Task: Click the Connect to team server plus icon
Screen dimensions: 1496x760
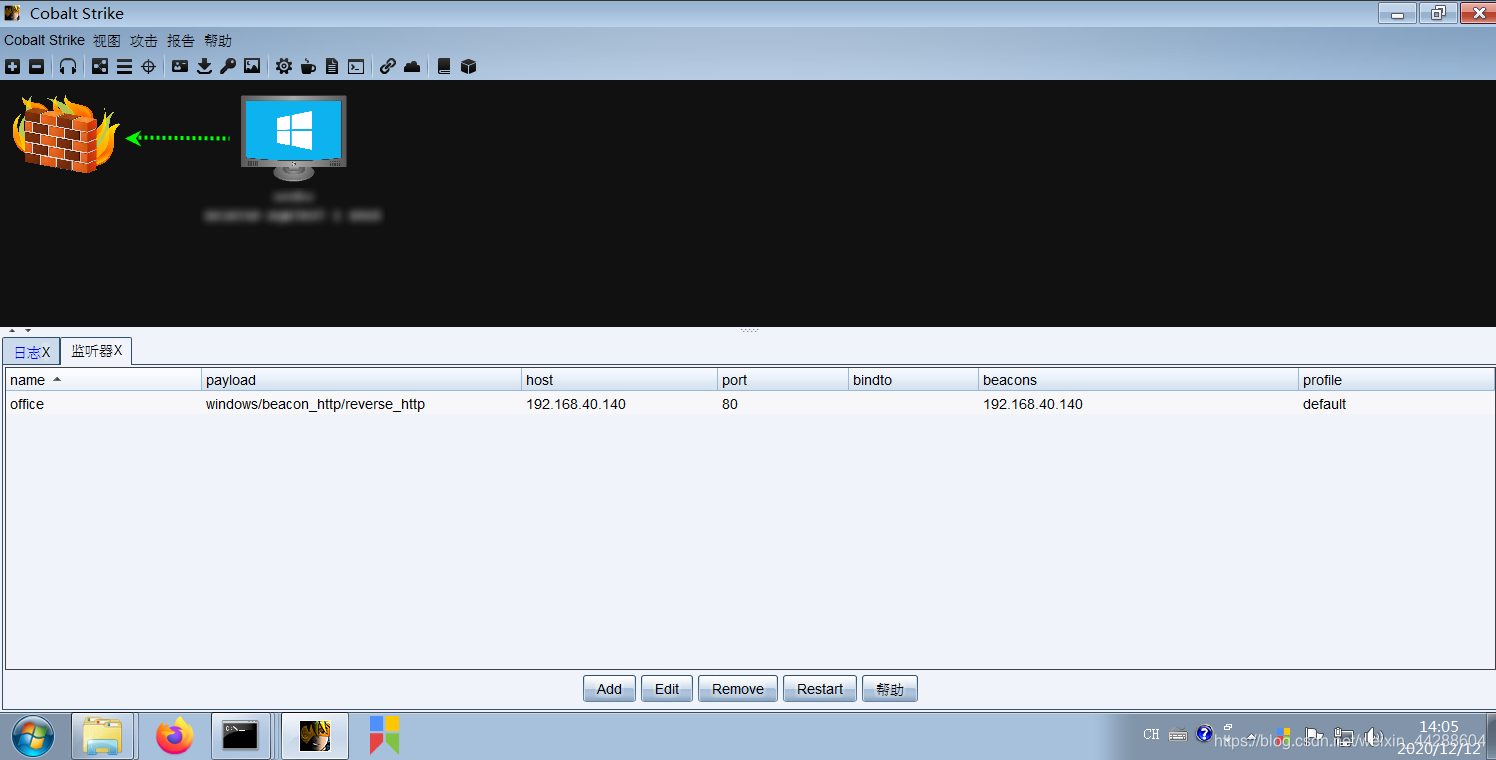Action: click(12, 66)
